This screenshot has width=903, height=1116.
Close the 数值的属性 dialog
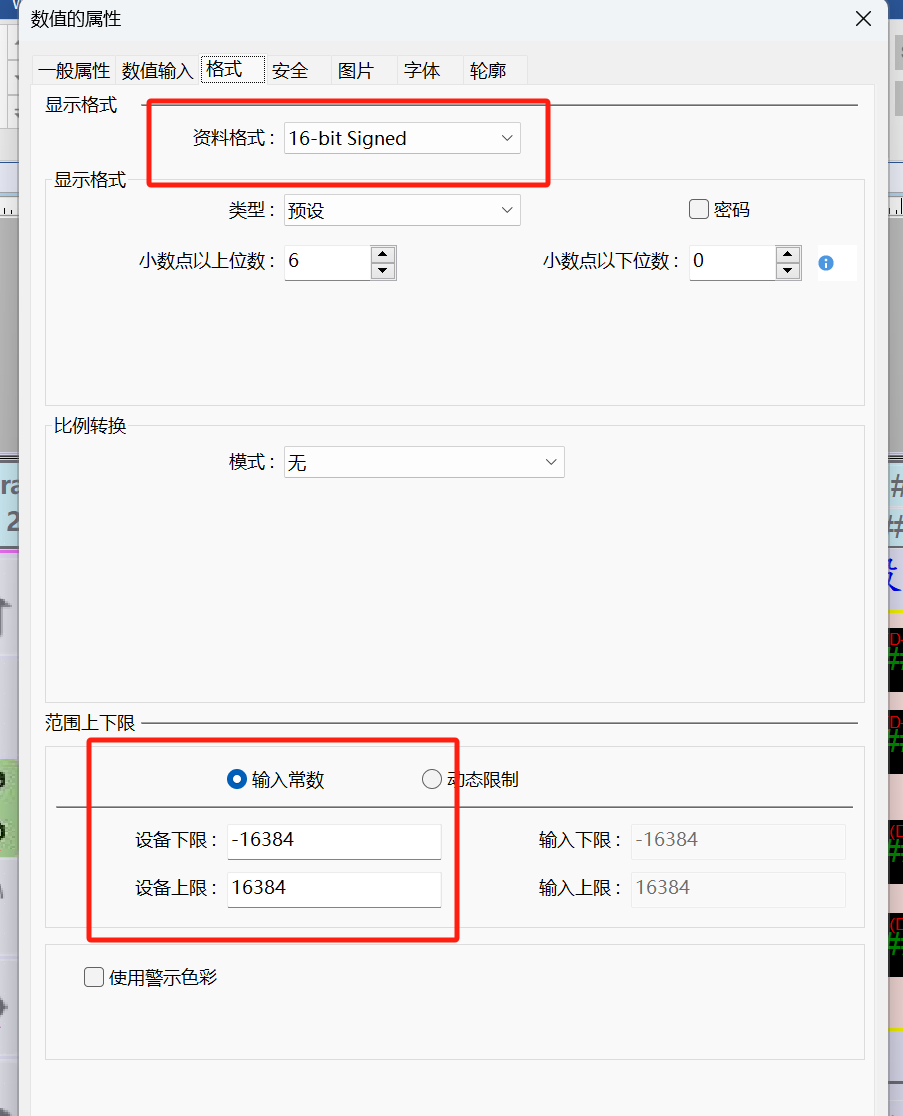click(863, 18)
